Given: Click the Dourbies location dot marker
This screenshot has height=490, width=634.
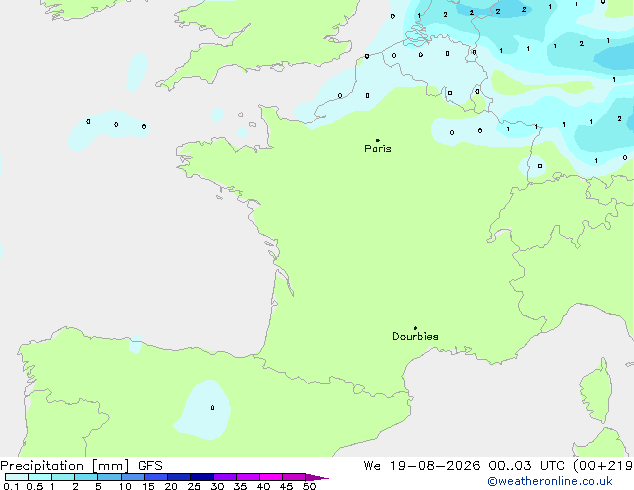Looking at the screenshot, I should [415, 328].
